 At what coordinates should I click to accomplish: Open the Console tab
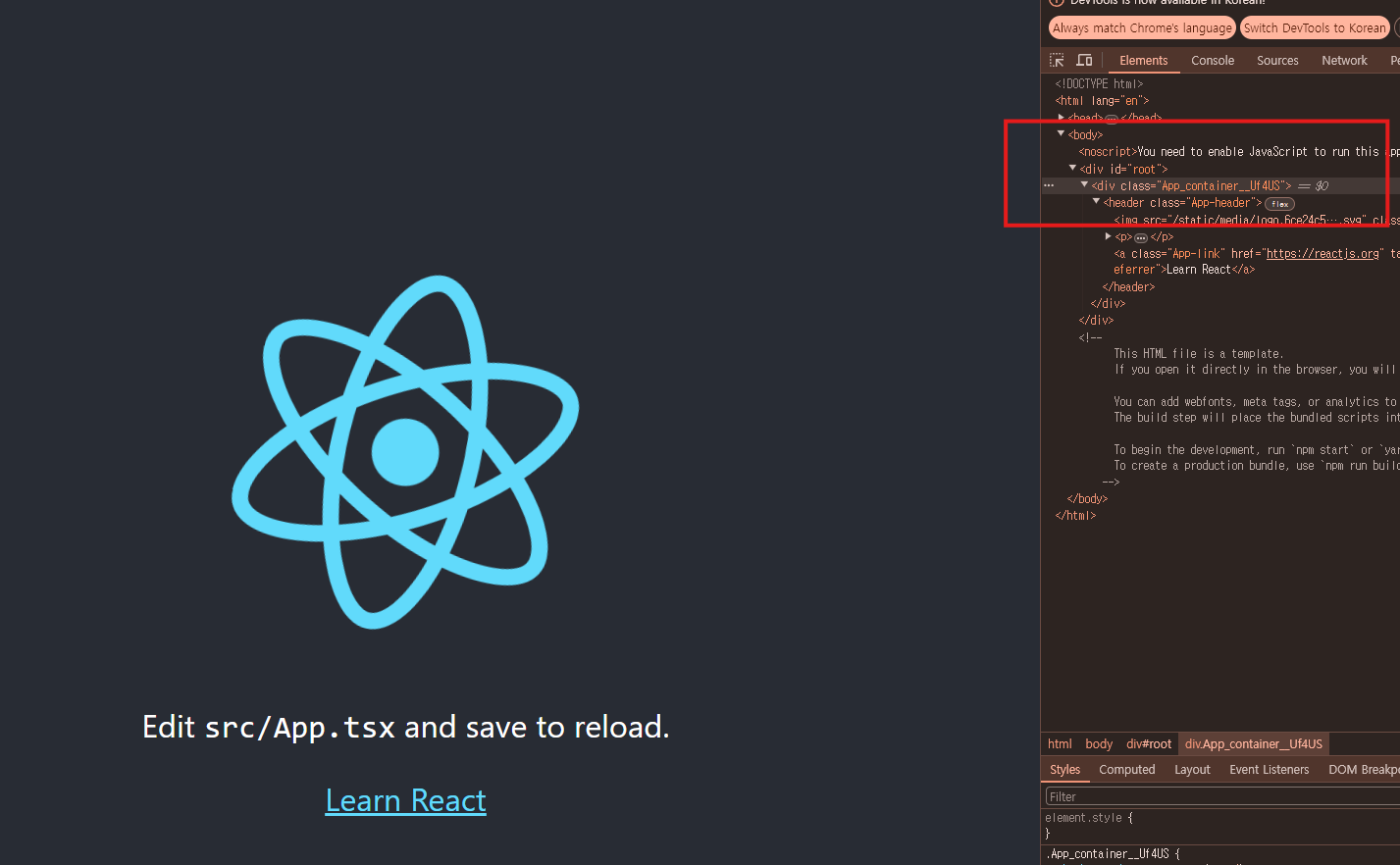[x=1213, y=61]
